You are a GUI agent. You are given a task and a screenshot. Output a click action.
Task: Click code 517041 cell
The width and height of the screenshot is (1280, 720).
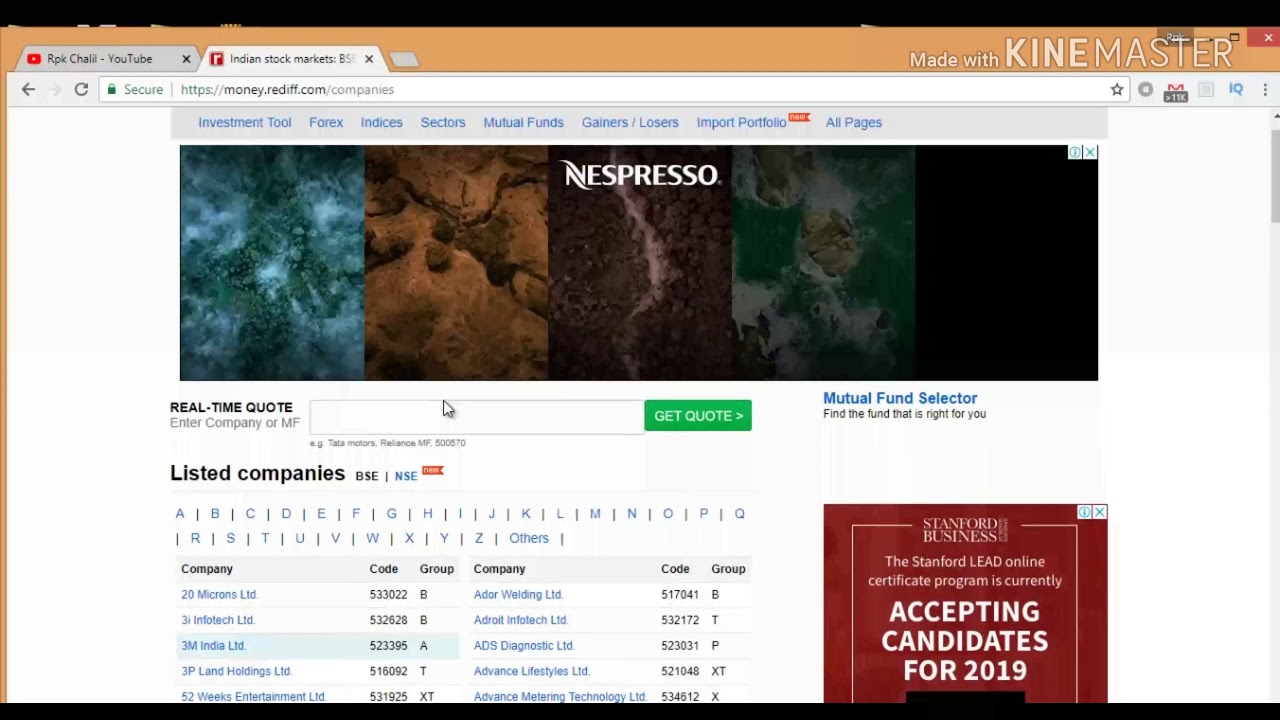tap(680, 594)
